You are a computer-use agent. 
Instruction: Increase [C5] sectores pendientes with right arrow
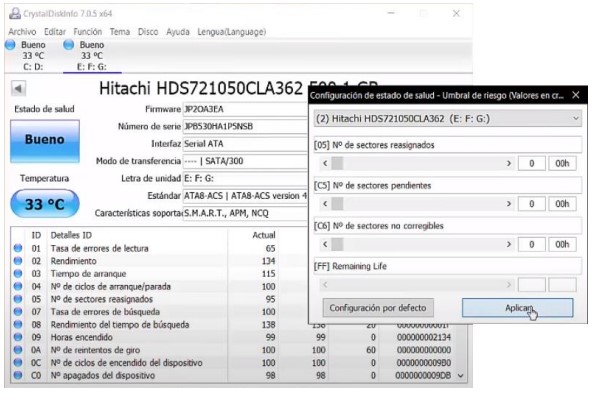click(509, 204)
